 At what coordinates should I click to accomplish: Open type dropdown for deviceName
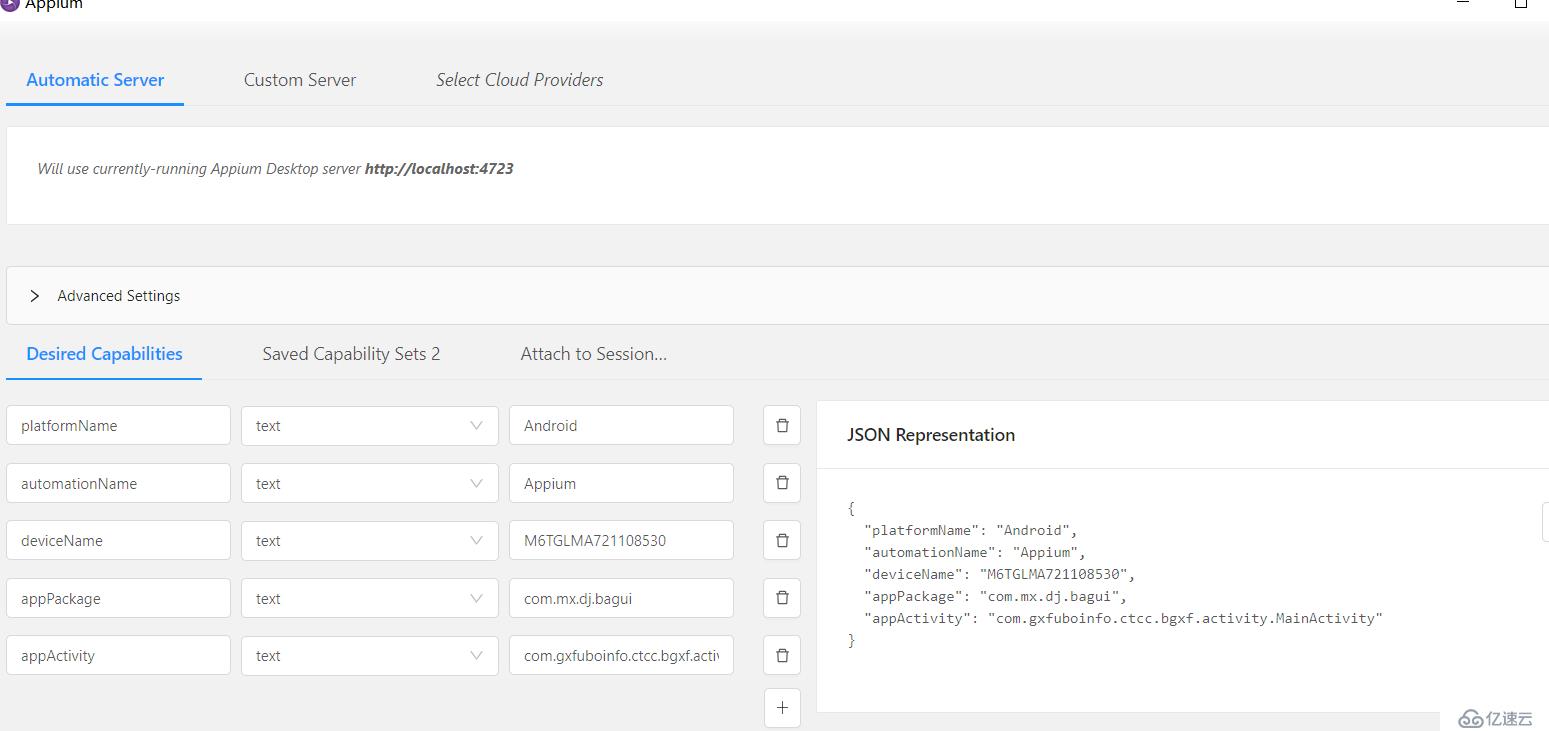(370, 540)
